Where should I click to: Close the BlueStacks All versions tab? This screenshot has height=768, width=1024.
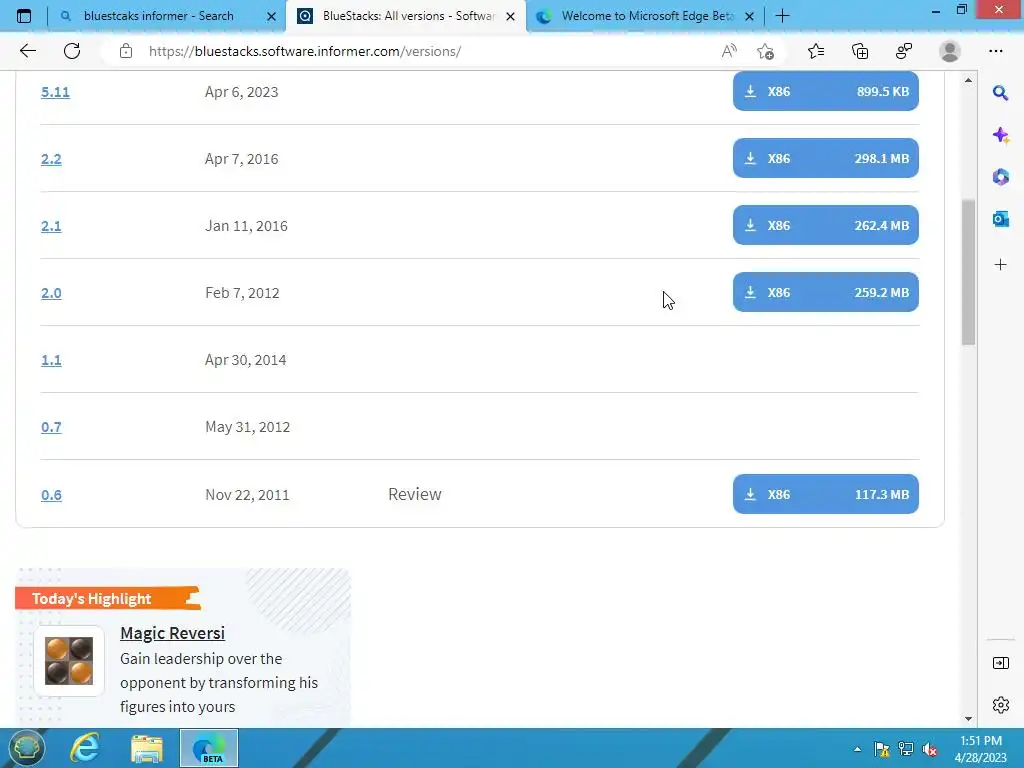tap(511, 16)
